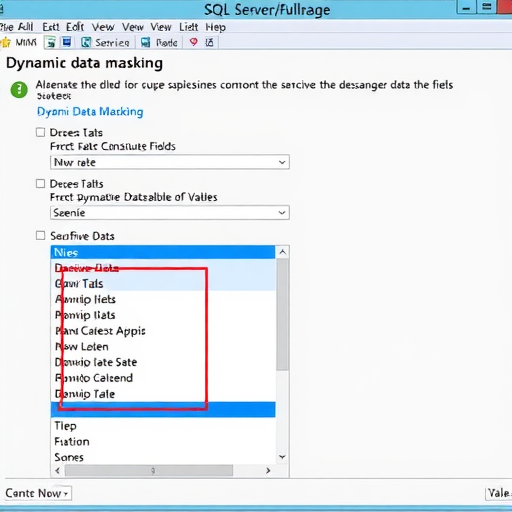
Task: Click the red heart toolbar icon
Action: (193, 42)
